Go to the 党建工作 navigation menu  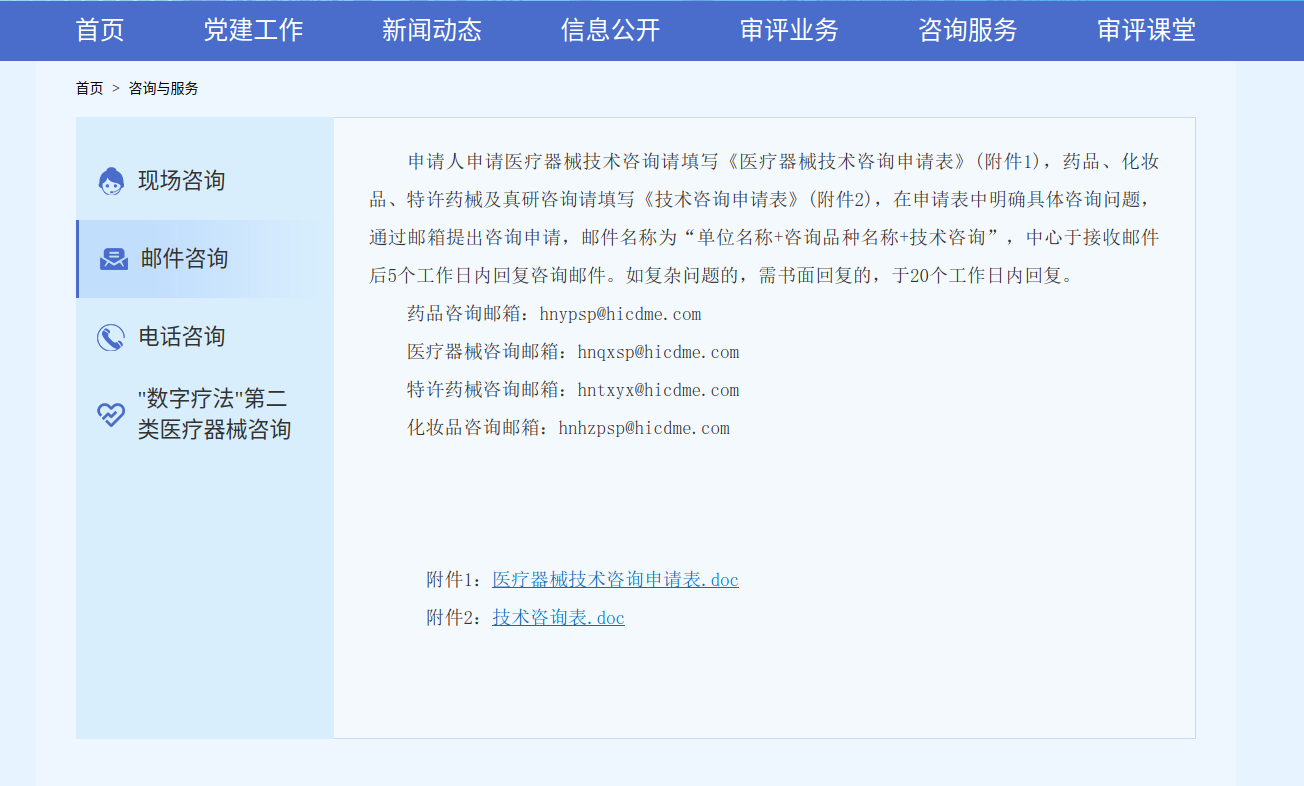pyautogui.click(x=253, y=30)
